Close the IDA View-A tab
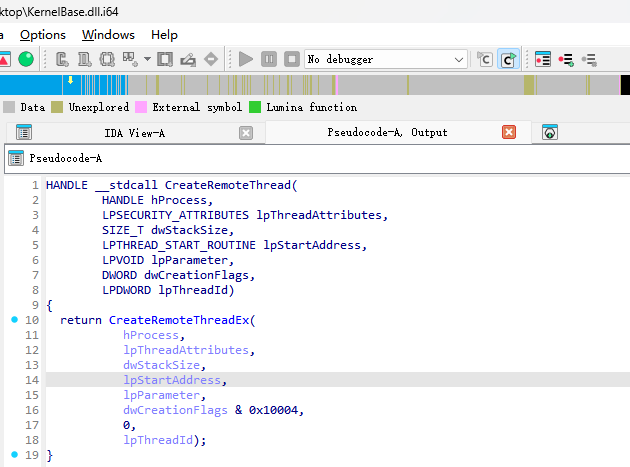Image resolution: width=630 pixels, height=467 pixels. [x=246, y=133]
